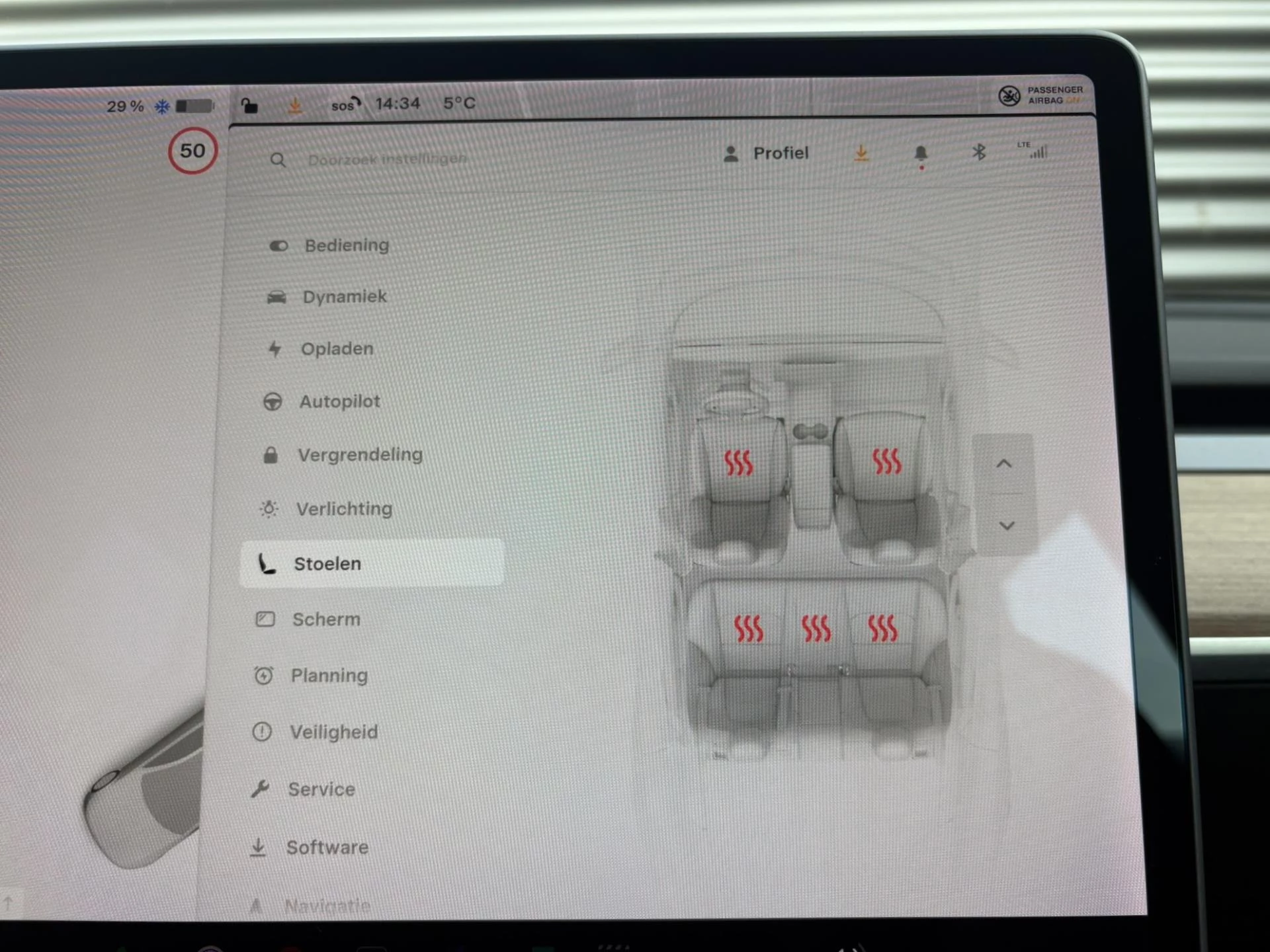Turn off the middle rear seat heater
The width and height of the screenshot is (1270, 952).
tap(816, 628)
